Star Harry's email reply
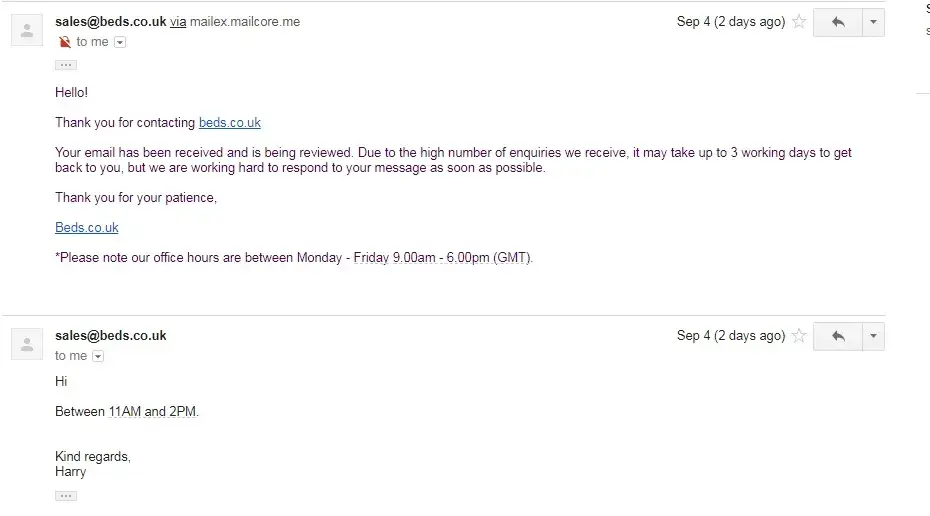Screen dimensions: 930x516 coord(799,336)
